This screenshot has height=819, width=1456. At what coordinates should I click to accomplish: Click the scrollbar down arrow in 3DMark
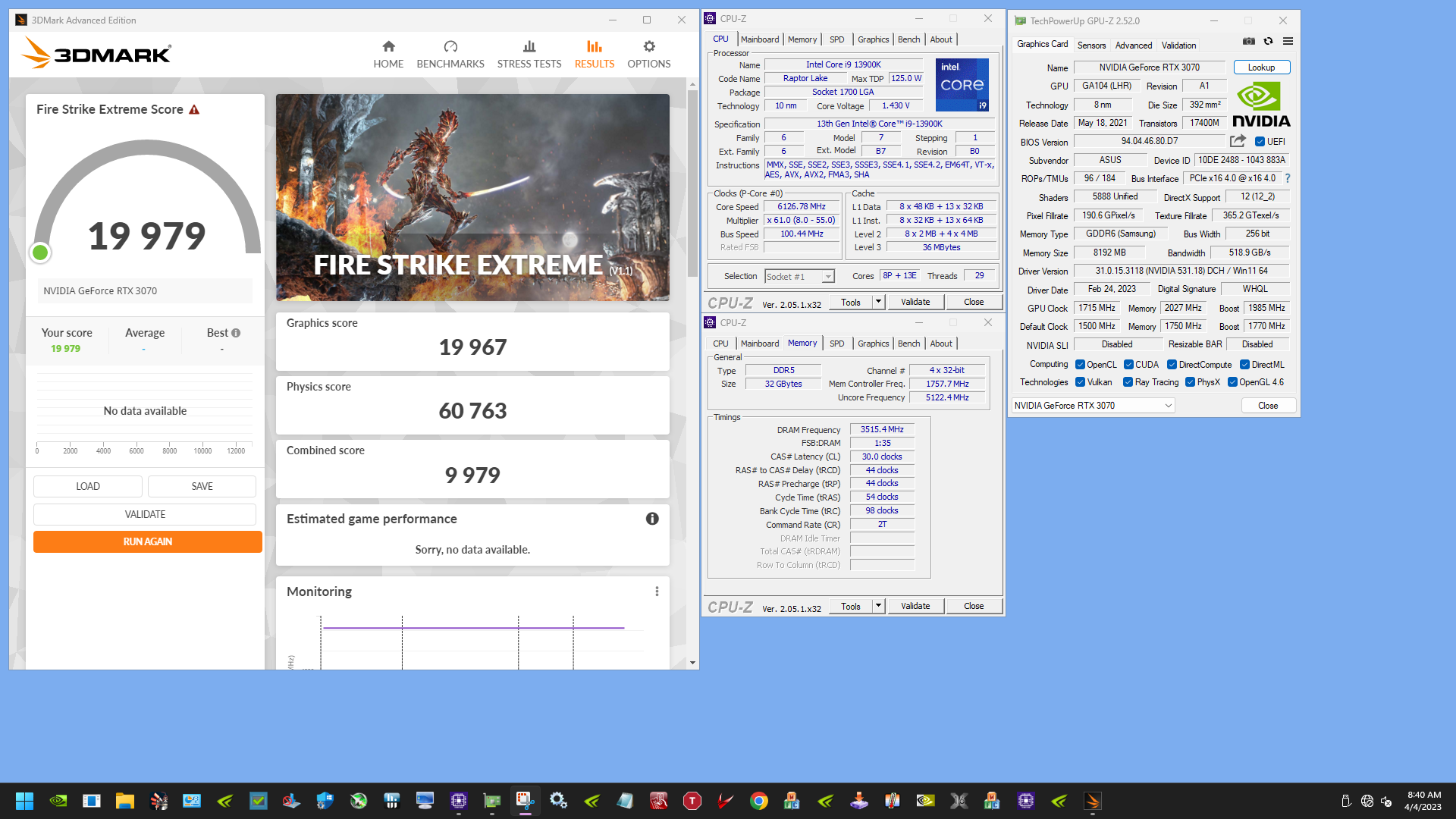(692, 663)
